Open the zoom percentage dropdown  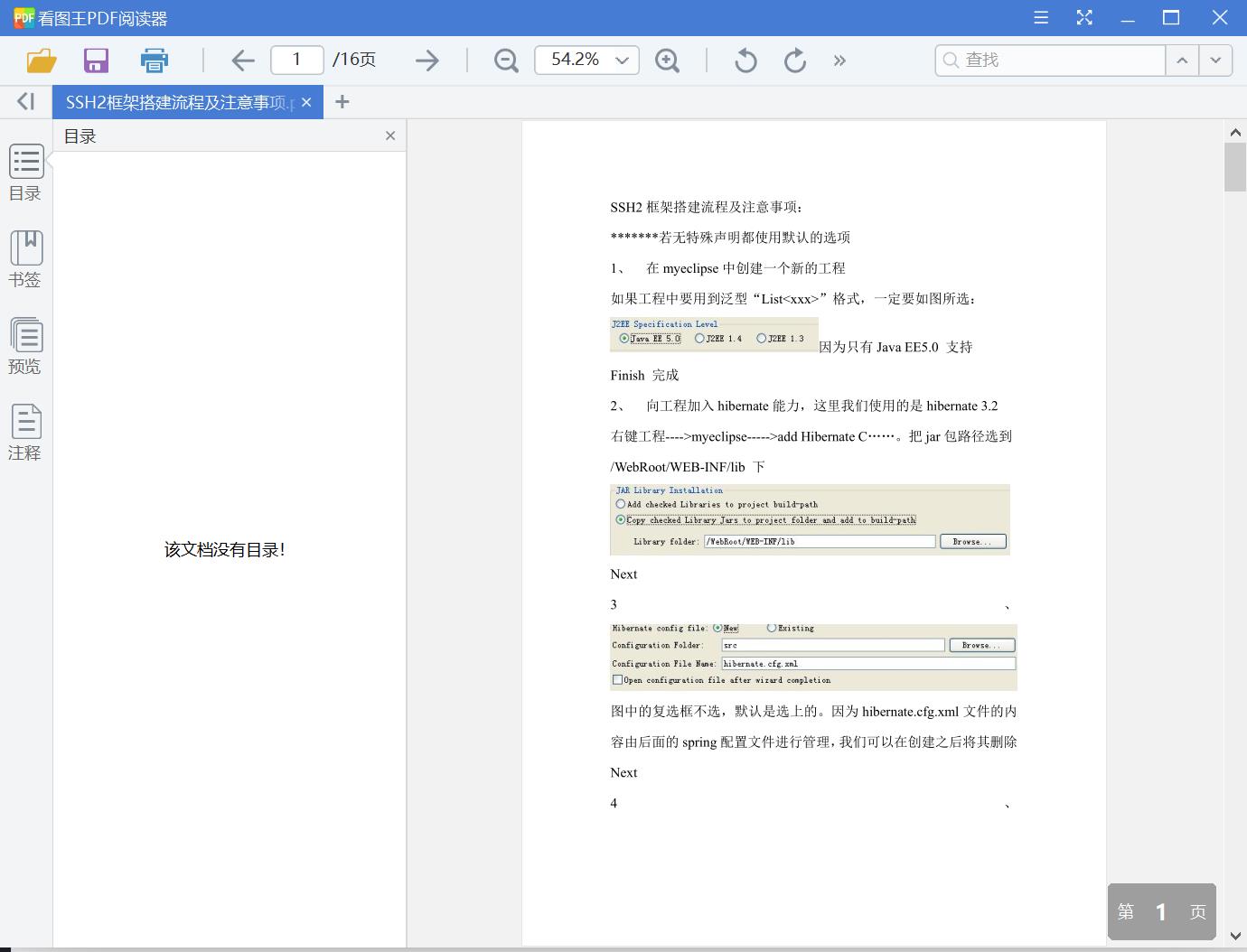(622, 61)
